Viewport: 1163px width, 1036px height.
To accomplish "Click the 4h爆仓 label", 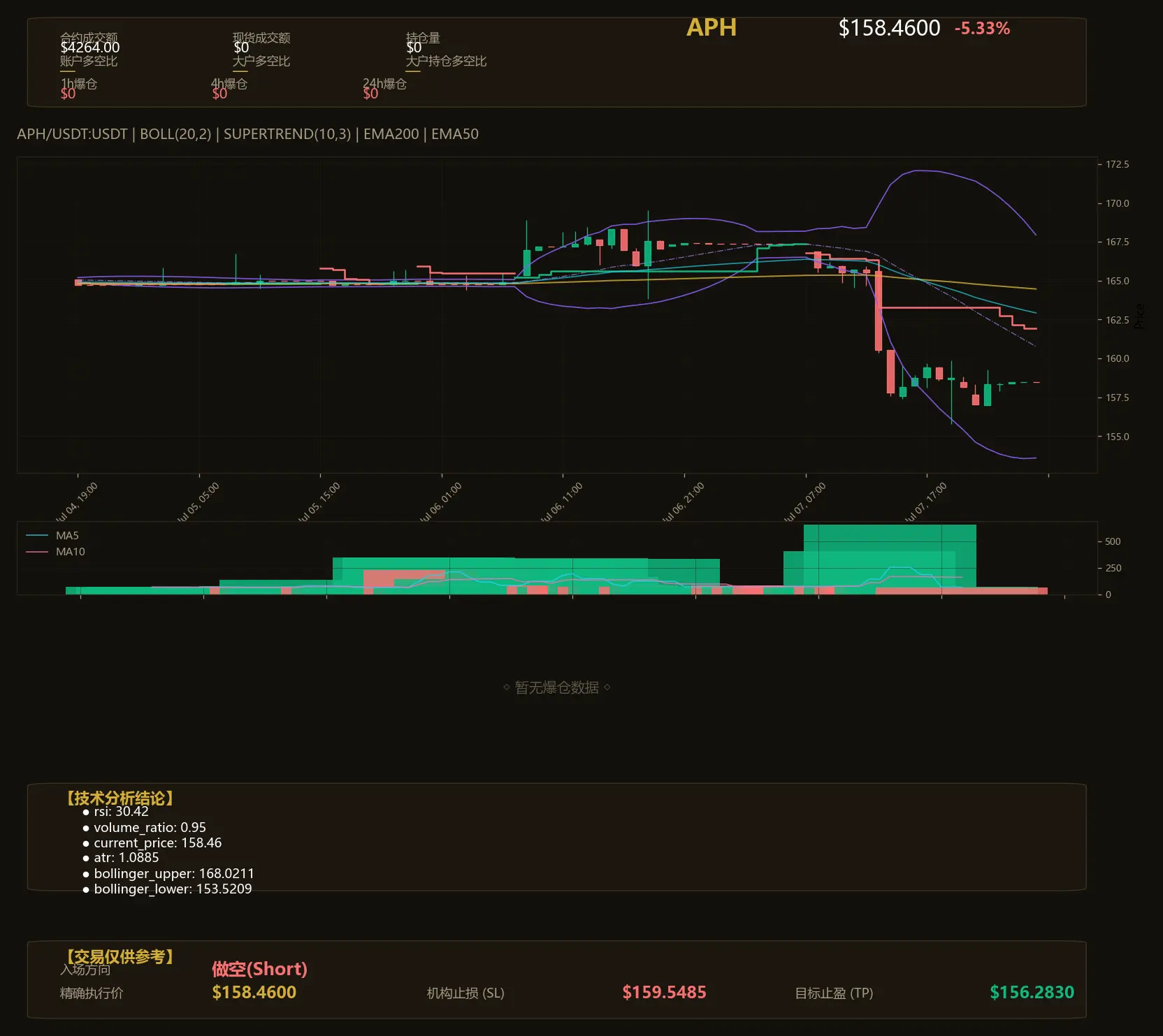I will pos(229,84).
